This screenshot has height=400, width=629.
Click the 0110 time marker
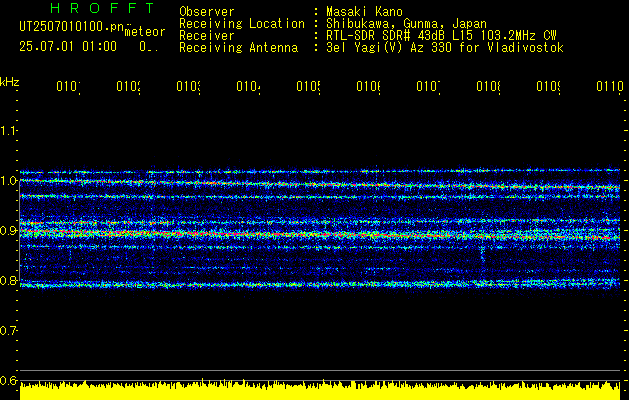click(610, 86)
